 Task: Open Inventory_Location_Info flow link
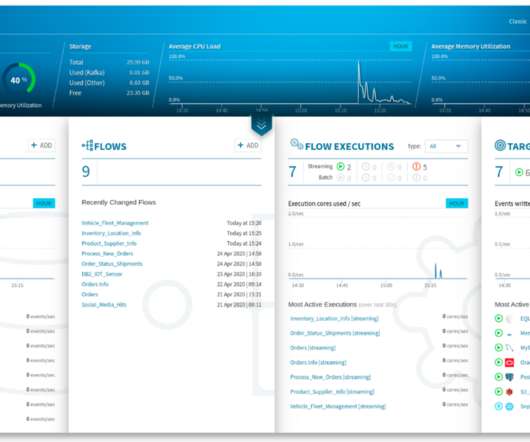[x=111, y=233]
